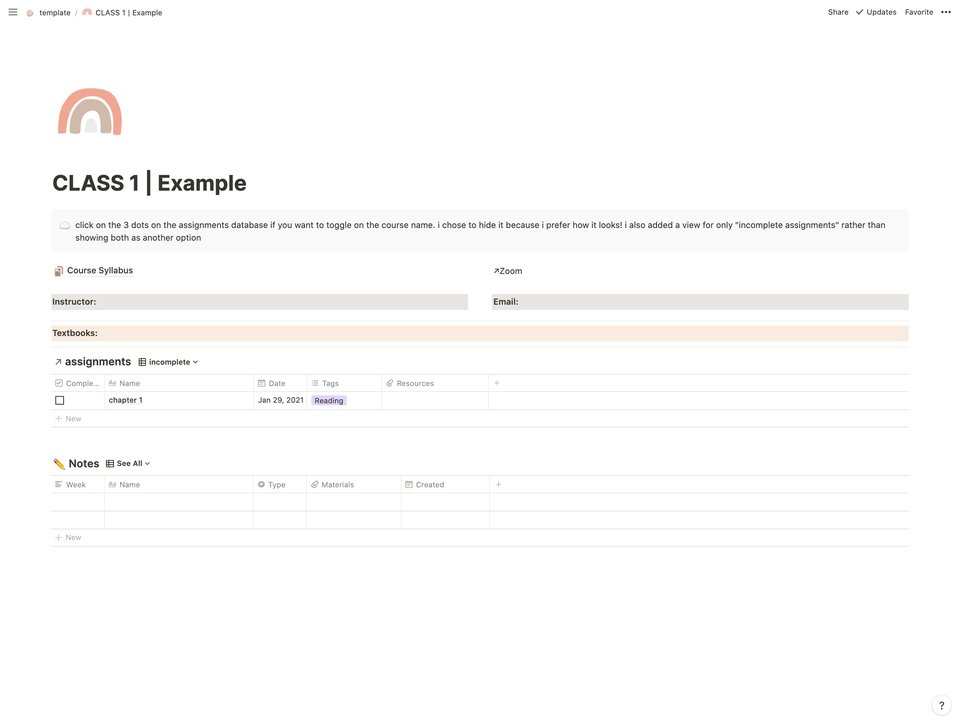960x723 pixels.
Task: Open the Share menu
Action: click(x=838, y=12)
